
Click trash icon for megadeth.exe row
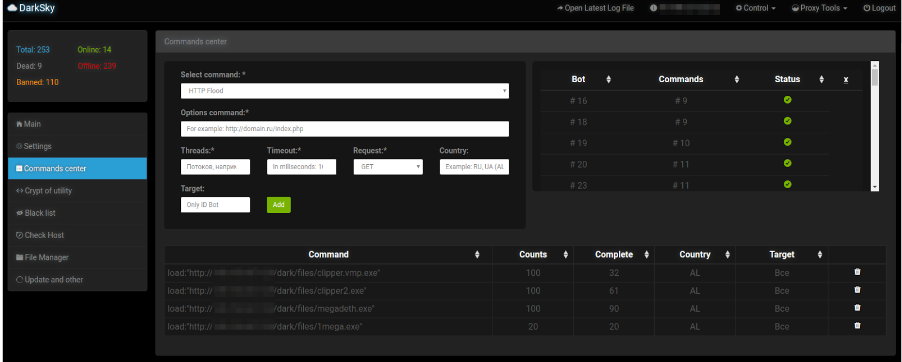(x=857, y=308)
